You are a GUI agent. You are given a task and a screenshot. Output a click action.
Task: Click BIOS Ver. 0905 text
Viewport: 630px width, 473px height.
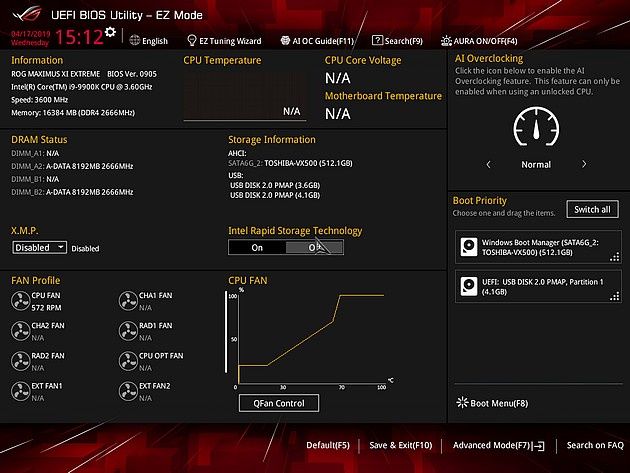click(x=132, y=74)
